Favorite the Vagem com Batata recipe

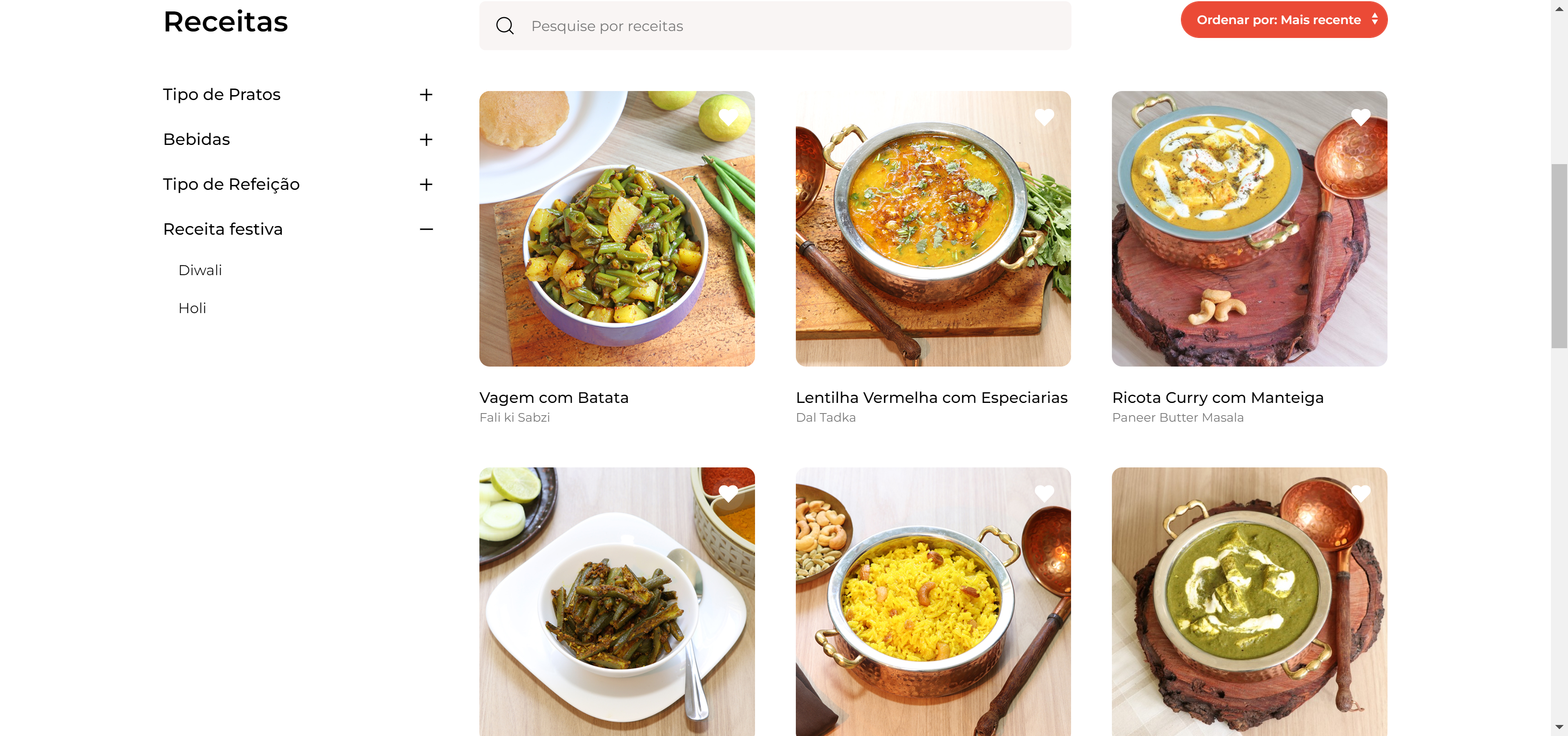(x=728, y=117)
